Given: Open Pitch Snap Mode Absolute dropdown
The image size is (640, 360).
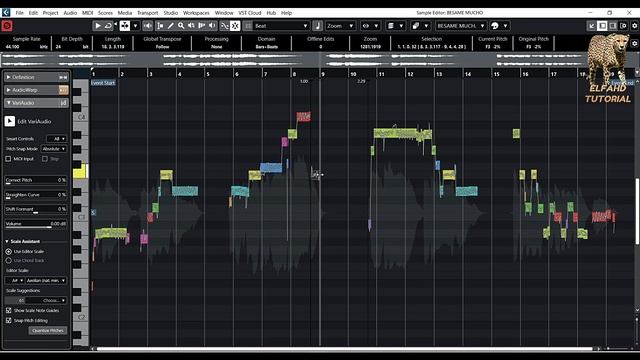Looking at the screenshot, I should pos(54,149).
